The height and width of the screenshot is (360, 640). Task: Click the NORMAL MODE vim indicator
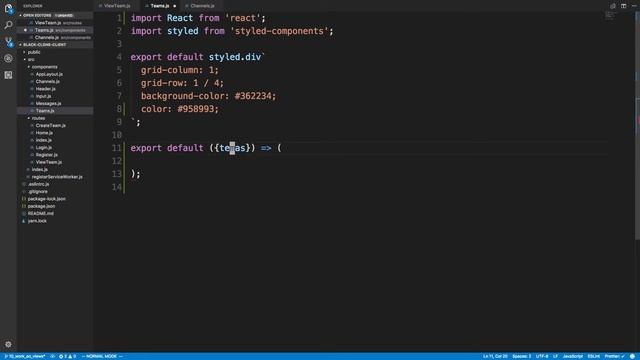(x=102, y=356)
